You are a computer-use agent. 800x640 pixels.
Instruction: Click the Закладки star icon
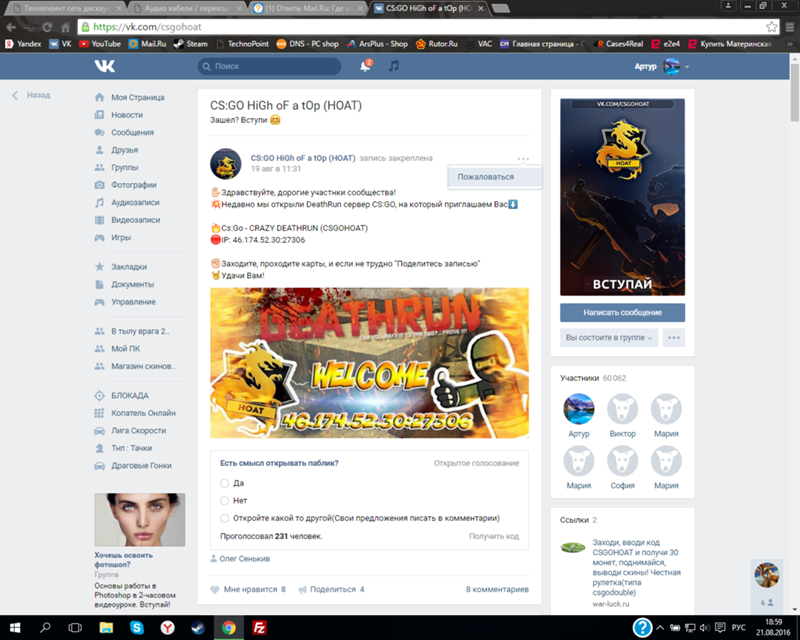(x=99, y=266)
